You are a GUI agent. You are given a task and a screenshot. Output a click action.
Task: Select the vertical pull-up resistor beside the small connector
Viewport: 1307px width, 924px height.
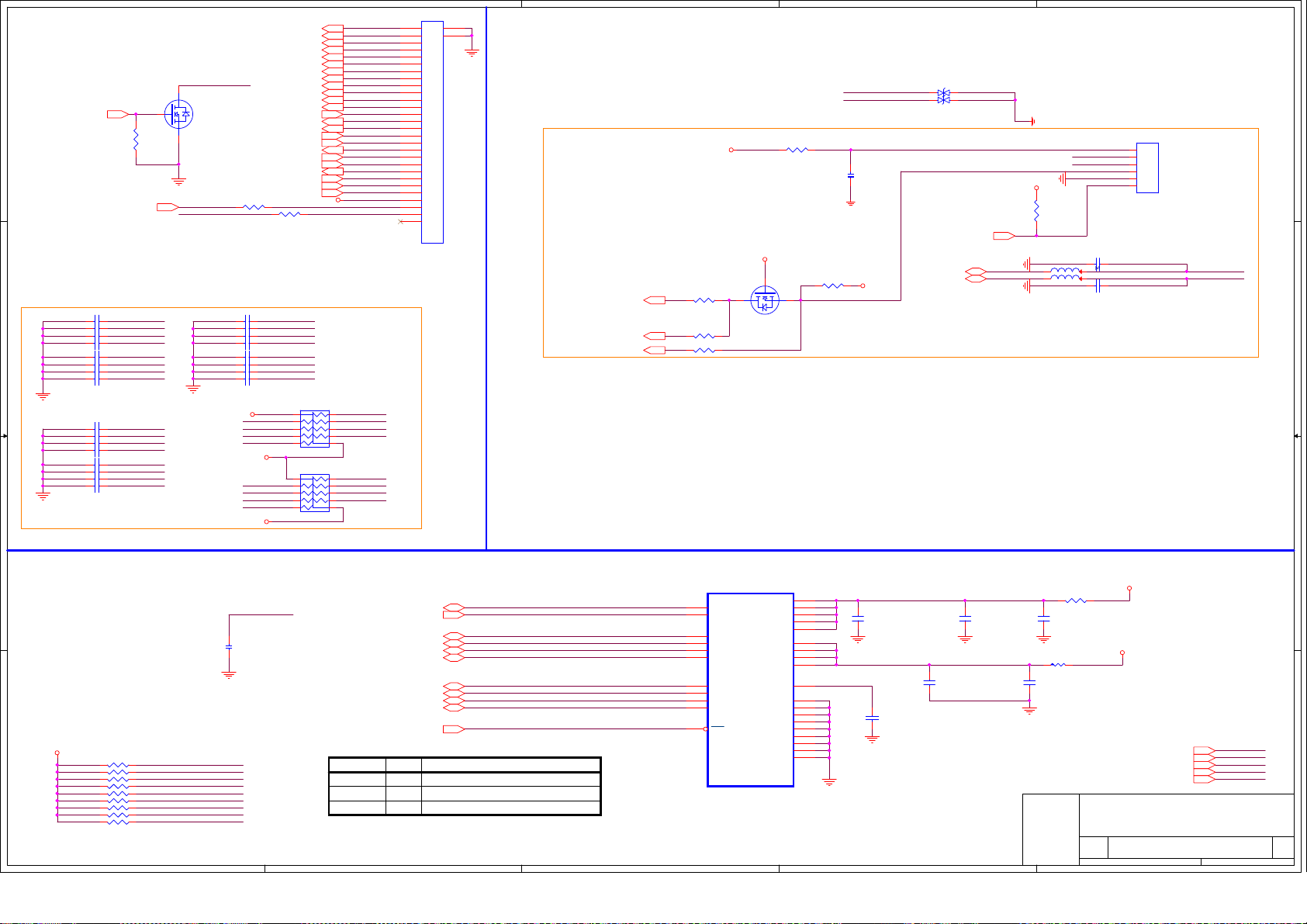tap(1036, 211)
